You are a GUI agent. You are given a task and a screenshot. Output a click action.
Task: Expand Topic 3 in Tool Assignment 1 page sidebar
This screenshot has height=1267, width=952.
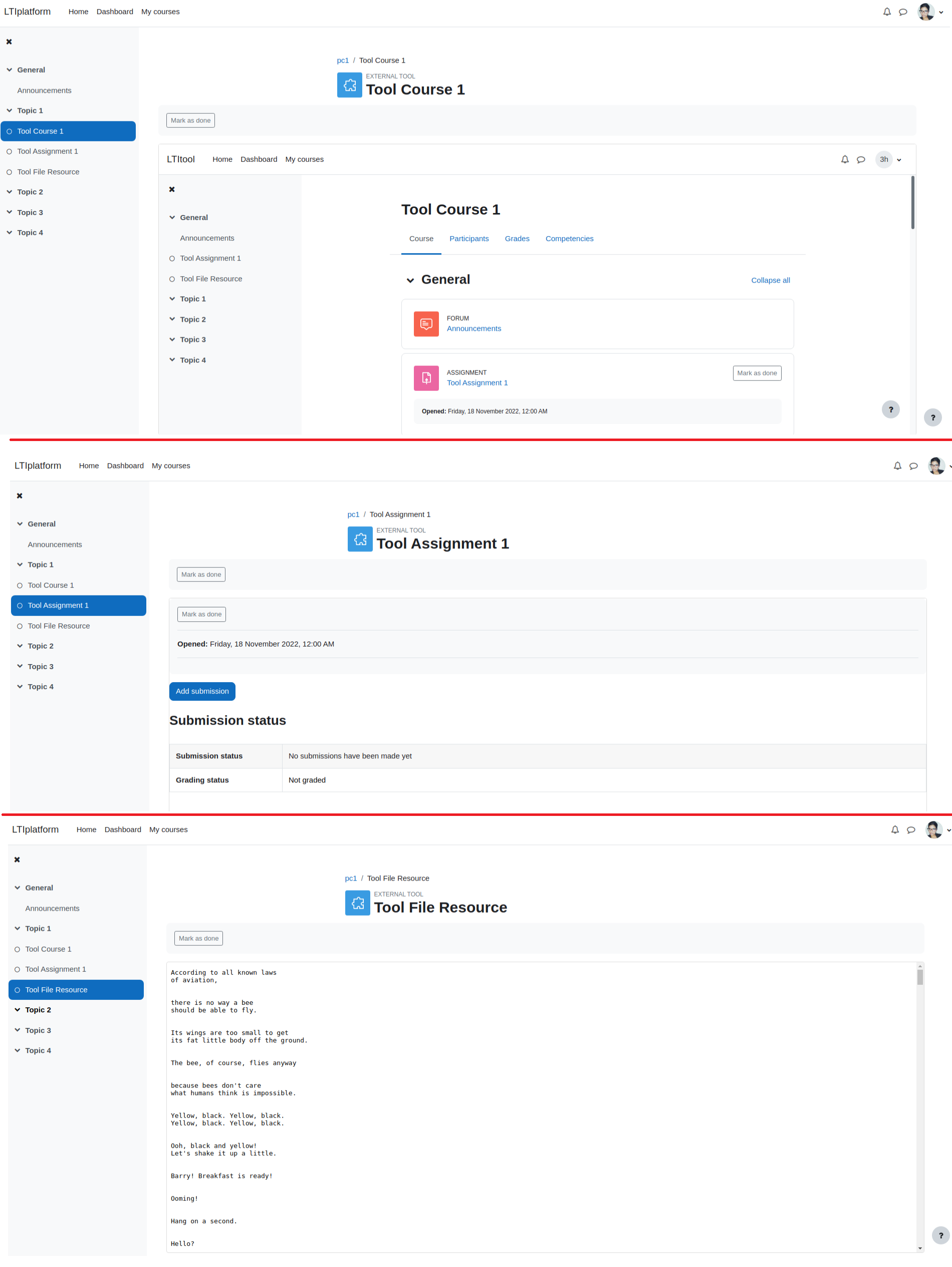coord(20,666)
